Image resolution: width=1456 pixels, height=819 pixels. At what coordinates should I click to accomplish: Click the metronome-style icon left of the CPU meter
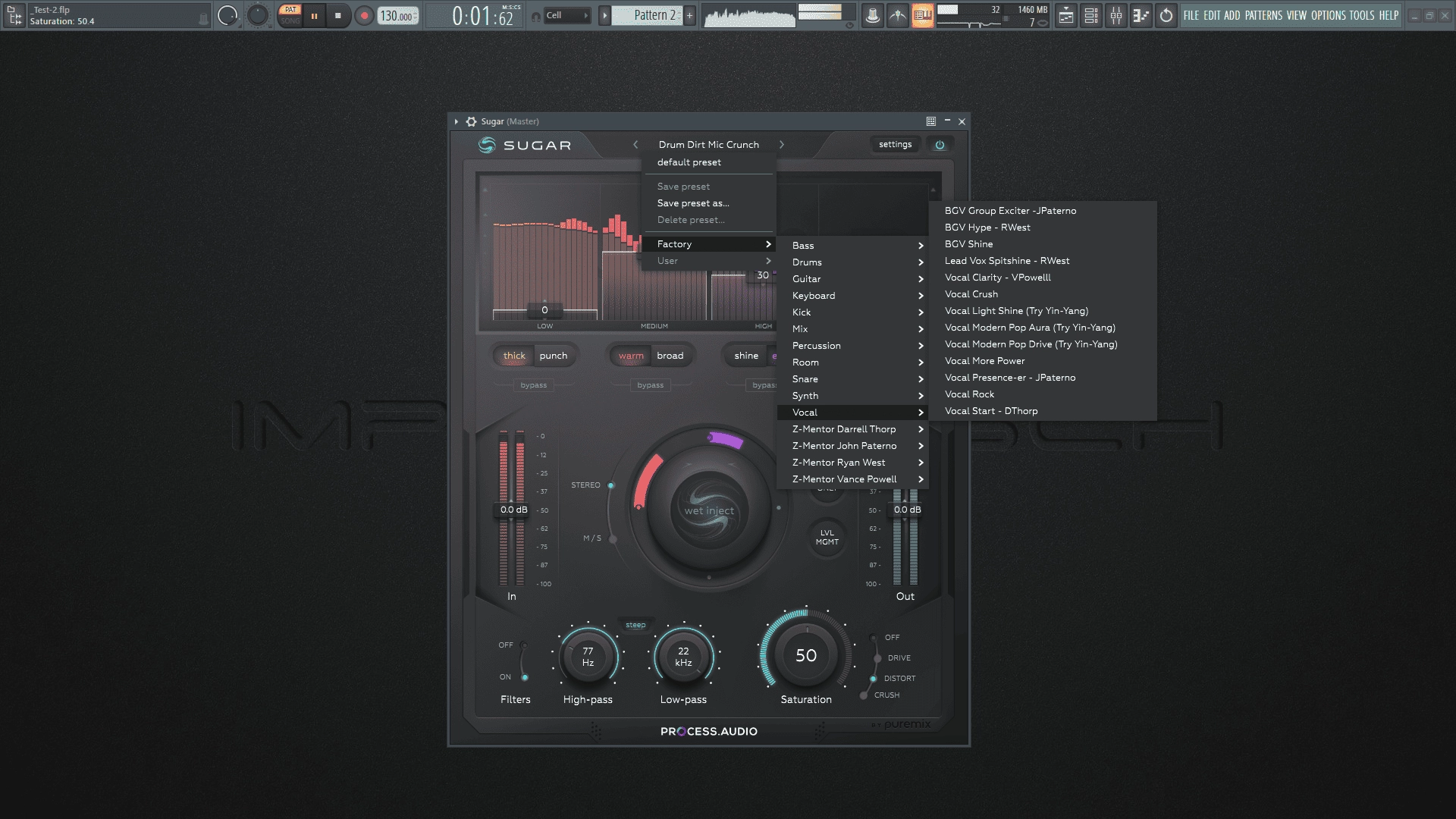click(873, 15)
